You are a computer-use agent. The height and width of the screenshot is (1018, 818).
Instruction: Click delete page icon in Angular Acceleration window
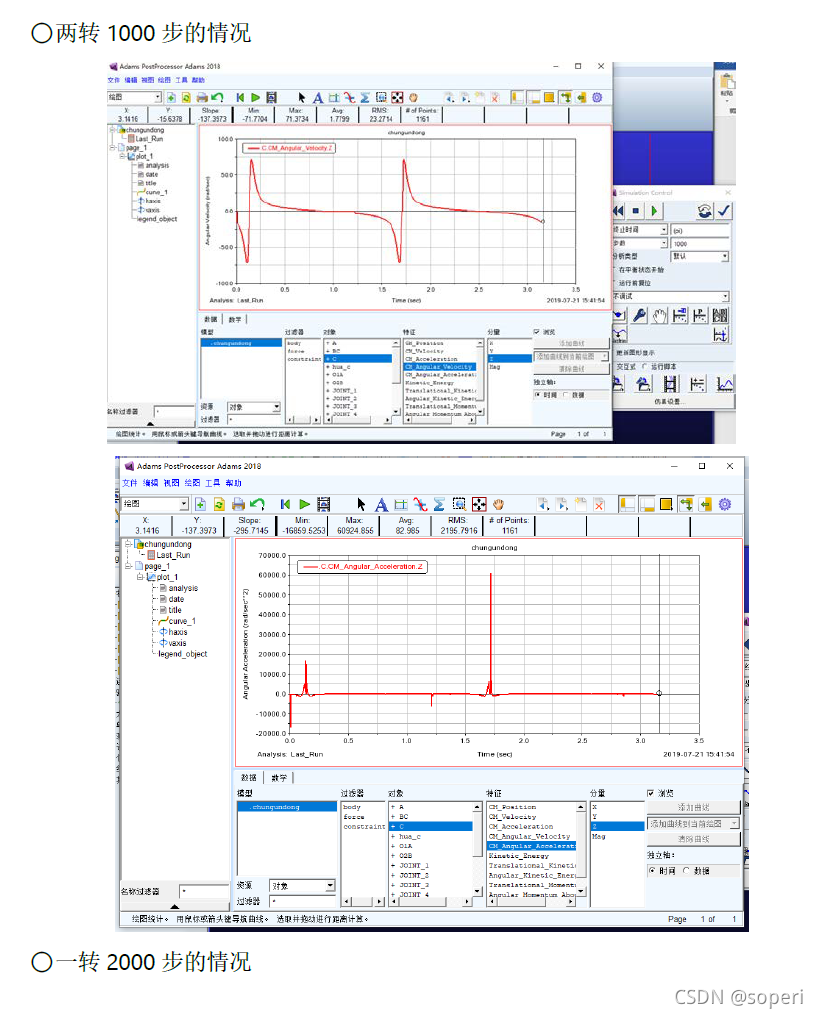click(x=599, y=504)
